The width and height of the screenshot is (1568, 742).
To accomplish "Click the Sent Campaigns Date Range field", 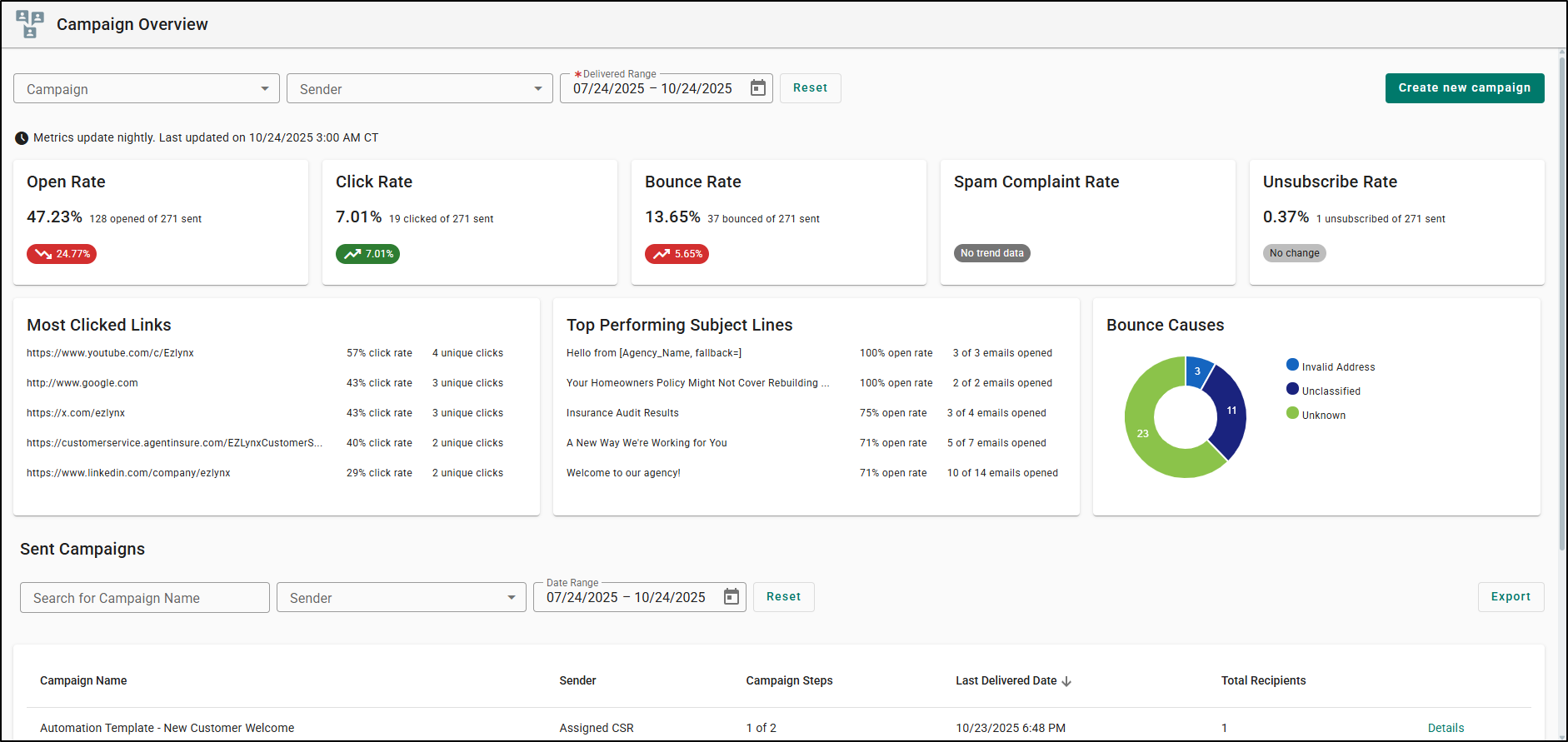I will (x=640, y=597).
